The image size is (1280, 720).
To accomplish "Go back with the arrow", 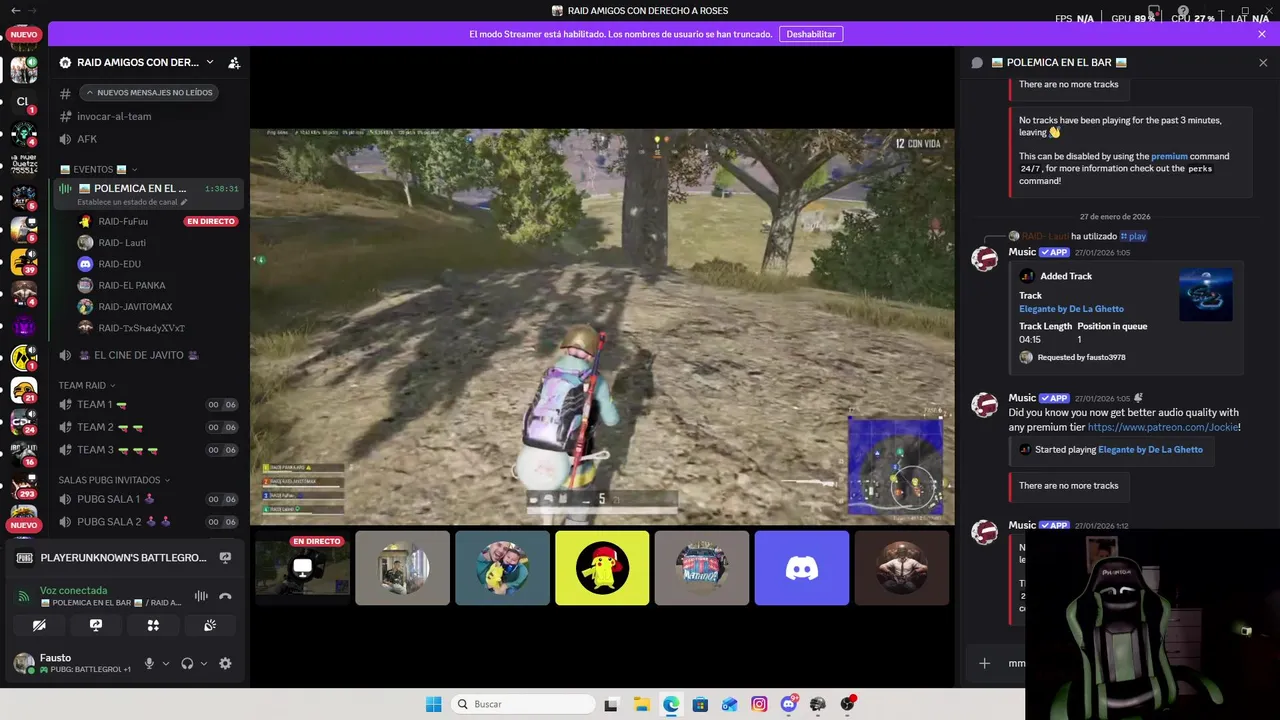I will coord(15,10).
